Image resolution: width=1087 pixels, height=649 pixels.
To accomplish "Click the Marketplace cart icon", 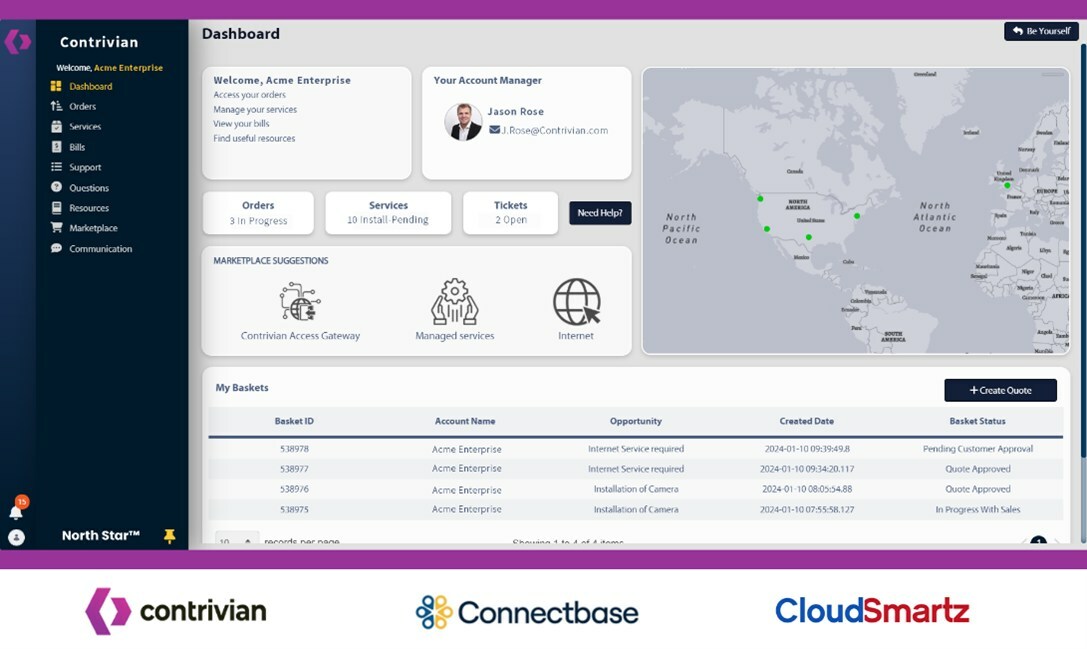I will [56, 227].
